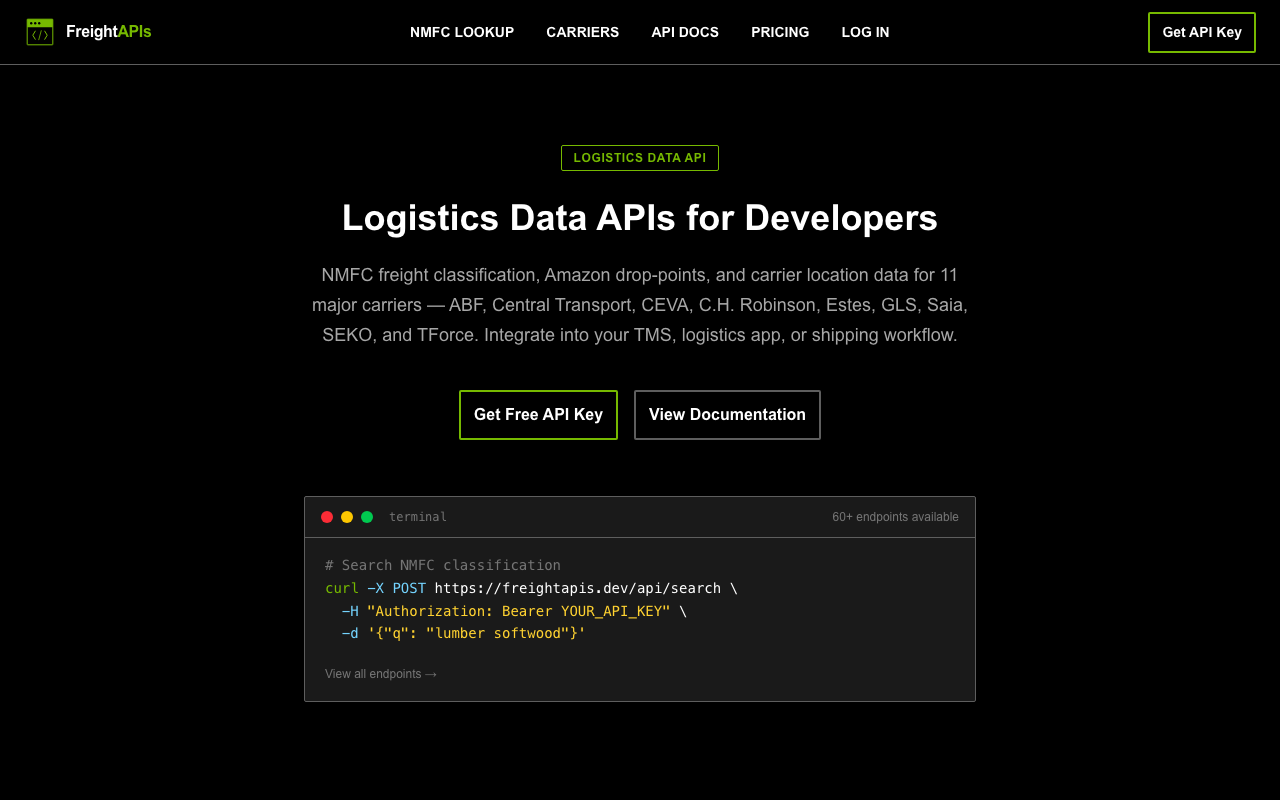The image size is (1280, 800).
Task: Click the carrier description paragraph
Action: point(640,305)
